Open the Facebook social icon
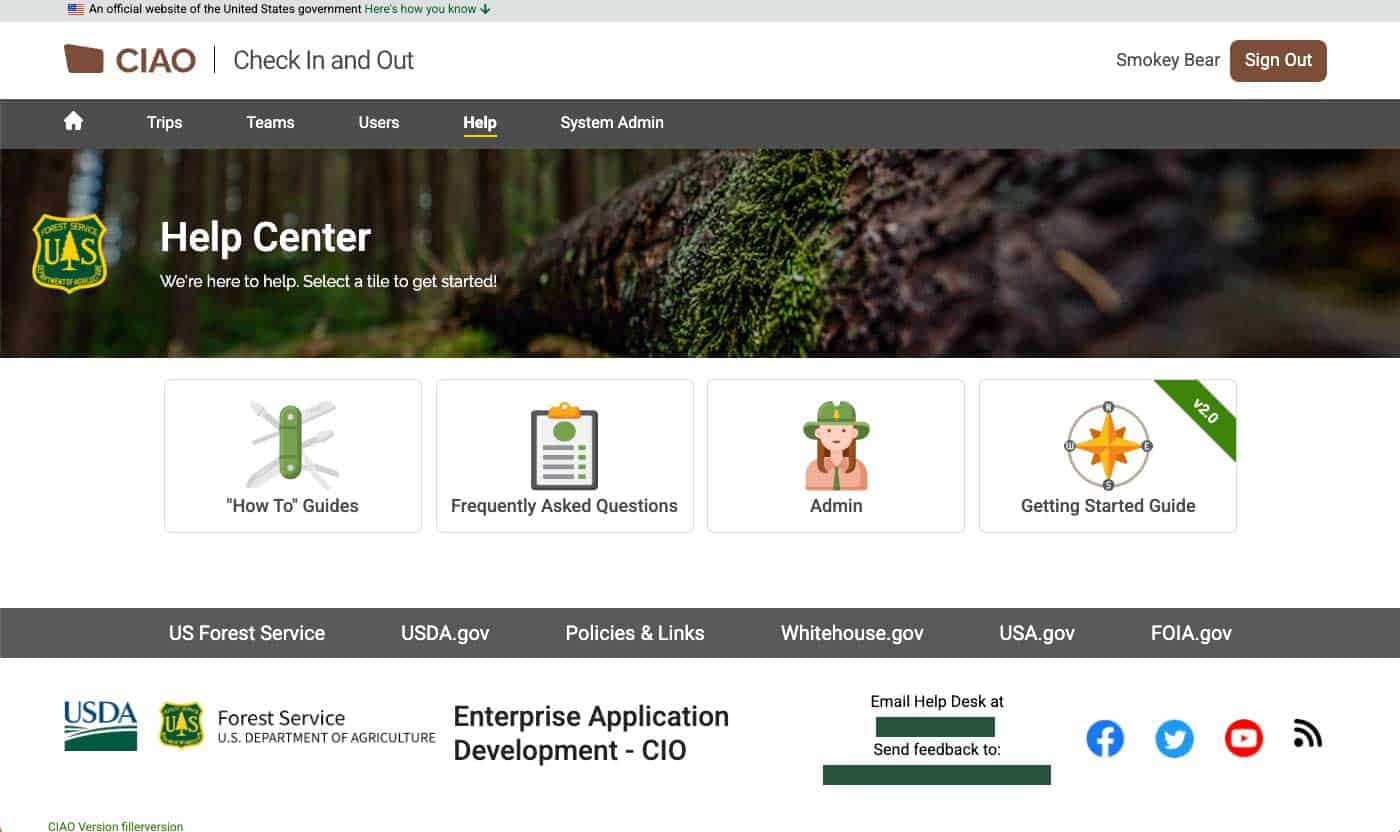Image resolution: width=1400 pixels, height=832 pixels. pyautogui.click(x=1105, y=739)
